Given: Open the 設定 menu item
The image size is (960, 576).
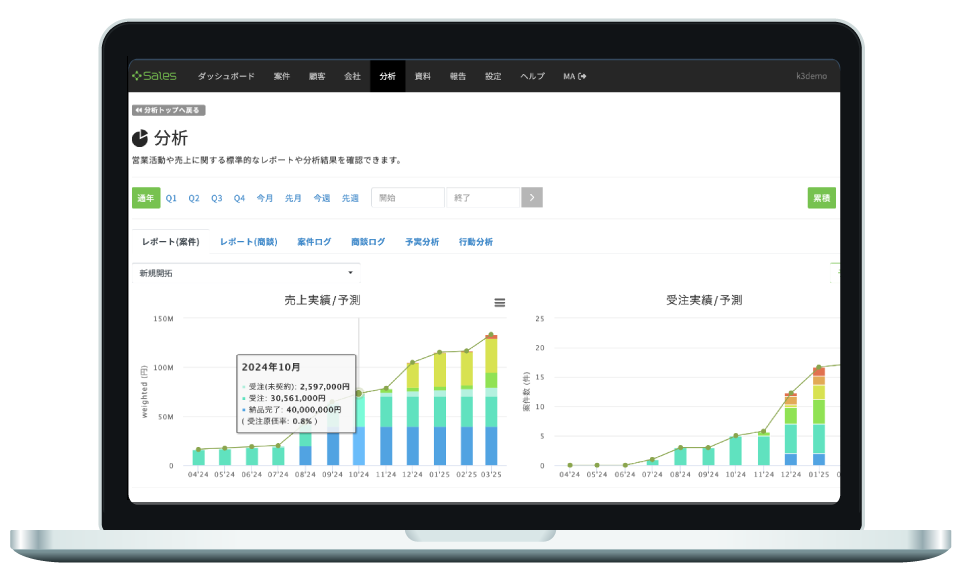Looking at the screenshot, I should [x=493, y=76].
